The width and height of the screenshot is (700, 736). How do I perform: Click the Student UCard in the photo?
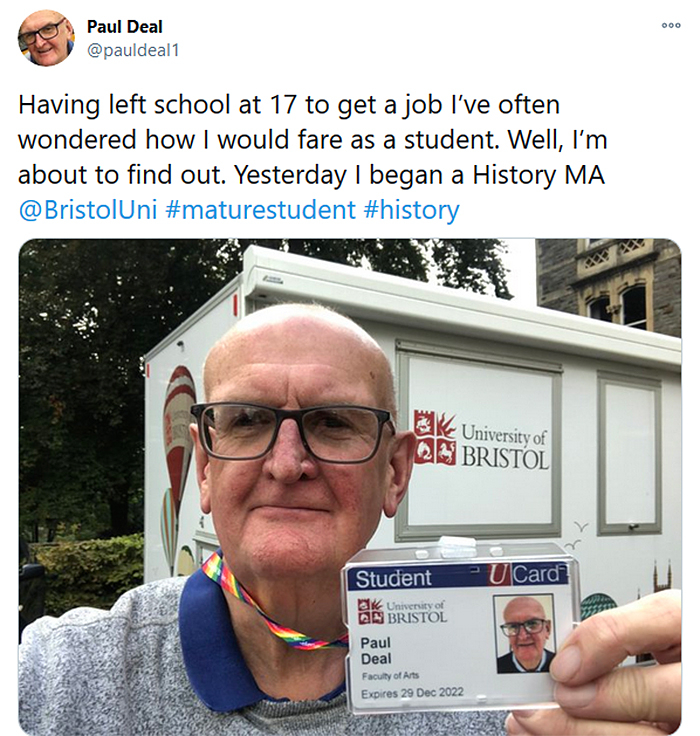462,629
